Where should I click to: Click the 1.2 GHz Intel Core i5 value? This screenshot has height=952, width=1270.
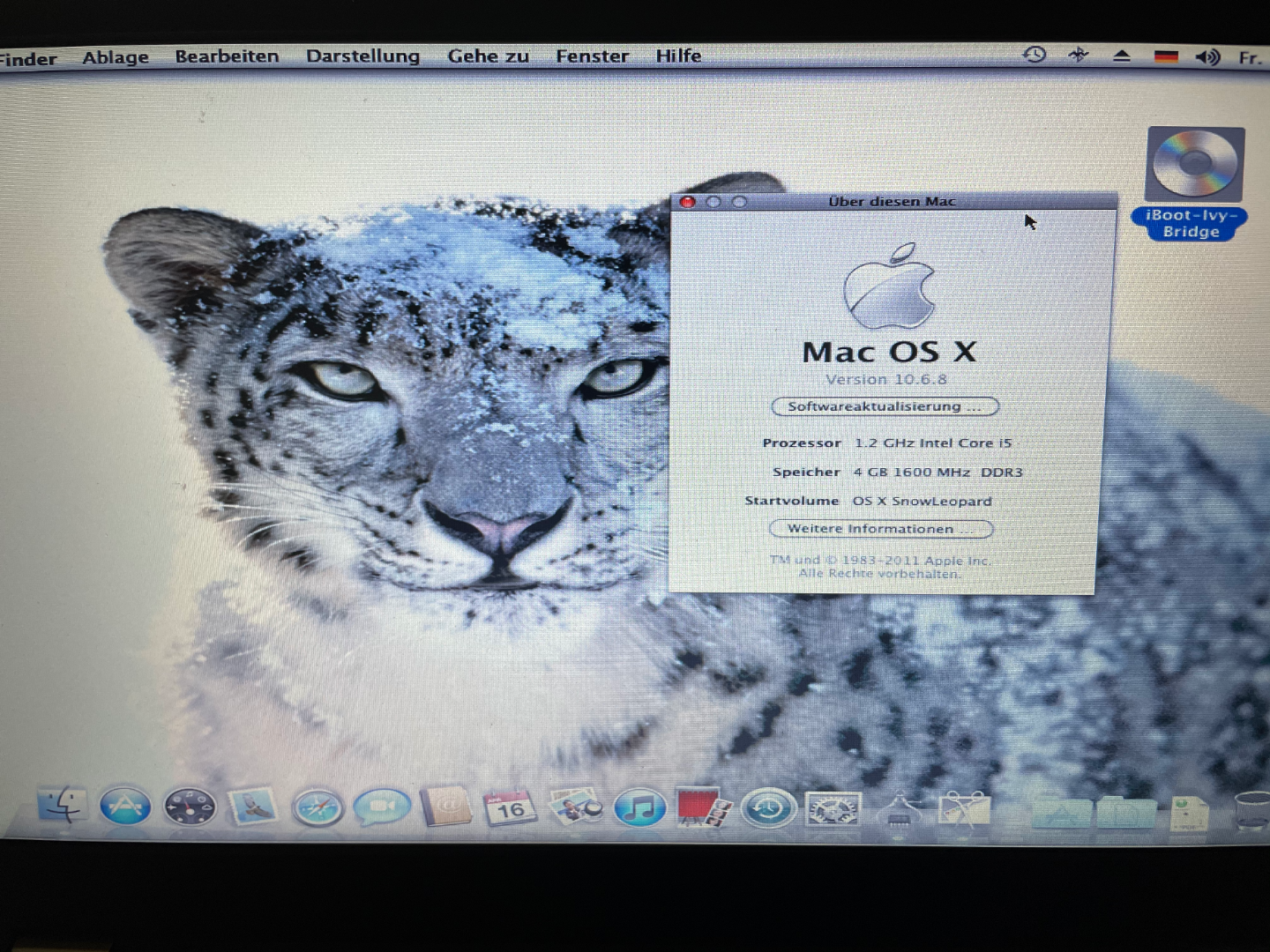933,443
